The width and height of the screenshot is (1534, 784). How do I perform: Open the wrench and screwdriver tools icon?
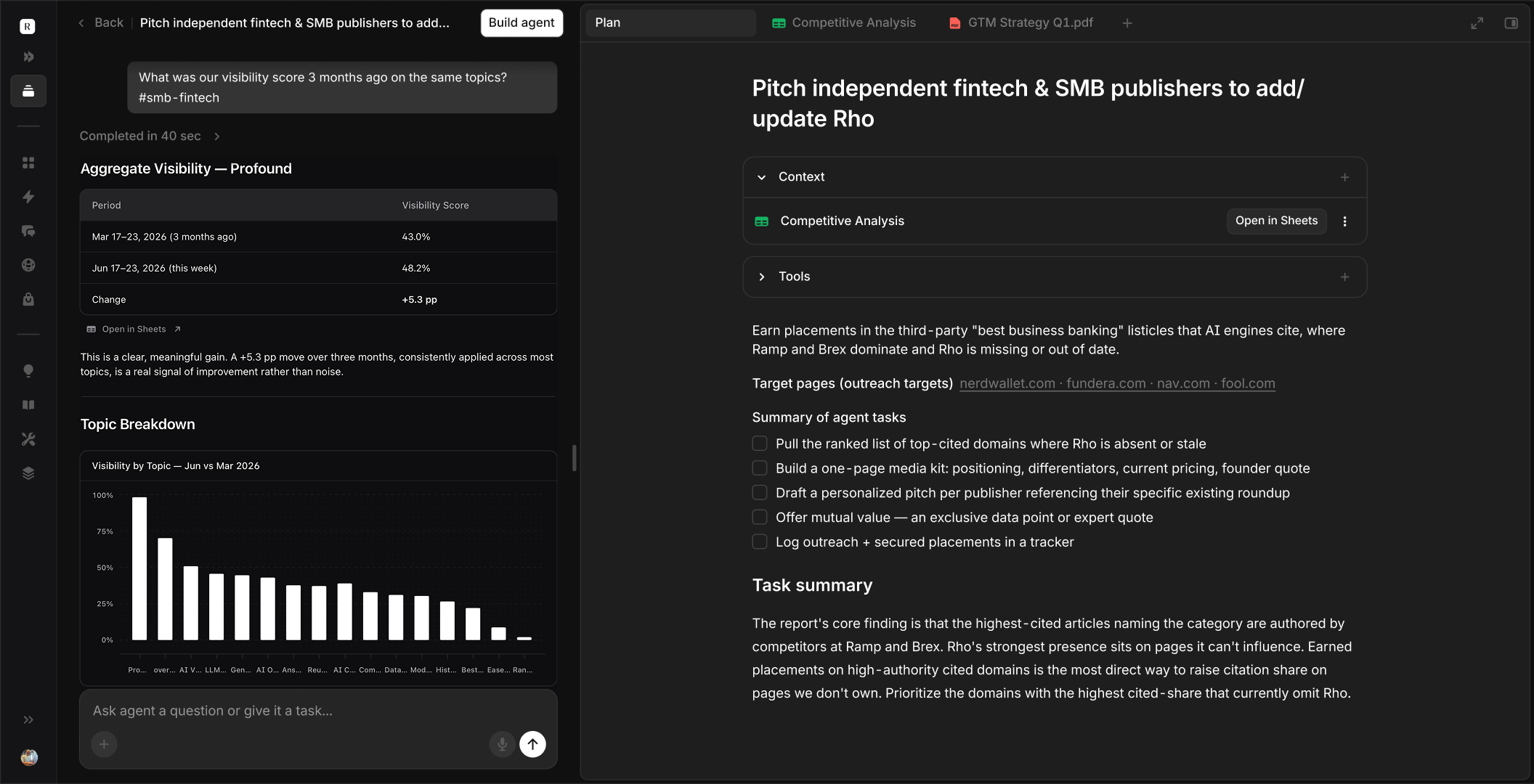(28, 439)
